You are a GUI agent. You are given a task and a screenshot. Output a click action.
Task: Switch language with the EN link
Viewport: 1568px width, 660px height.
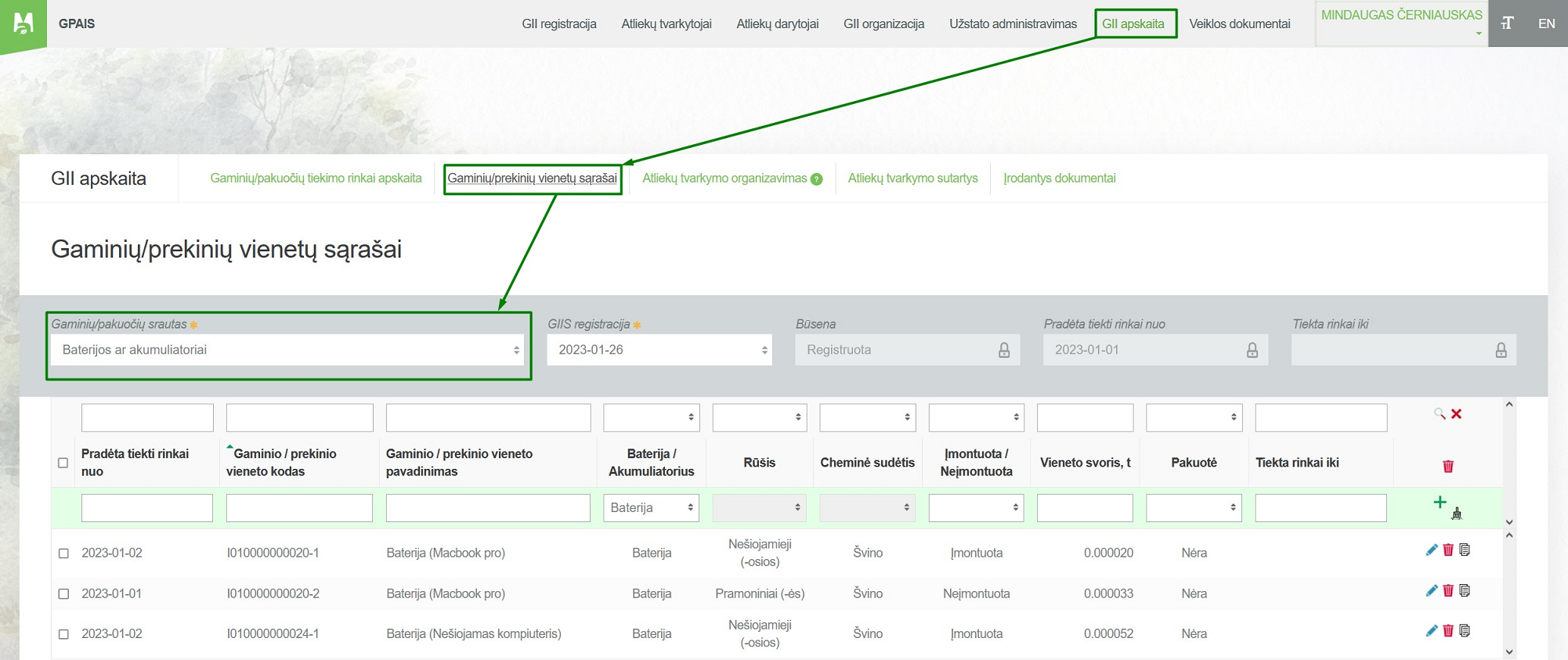coord(1546,23)
